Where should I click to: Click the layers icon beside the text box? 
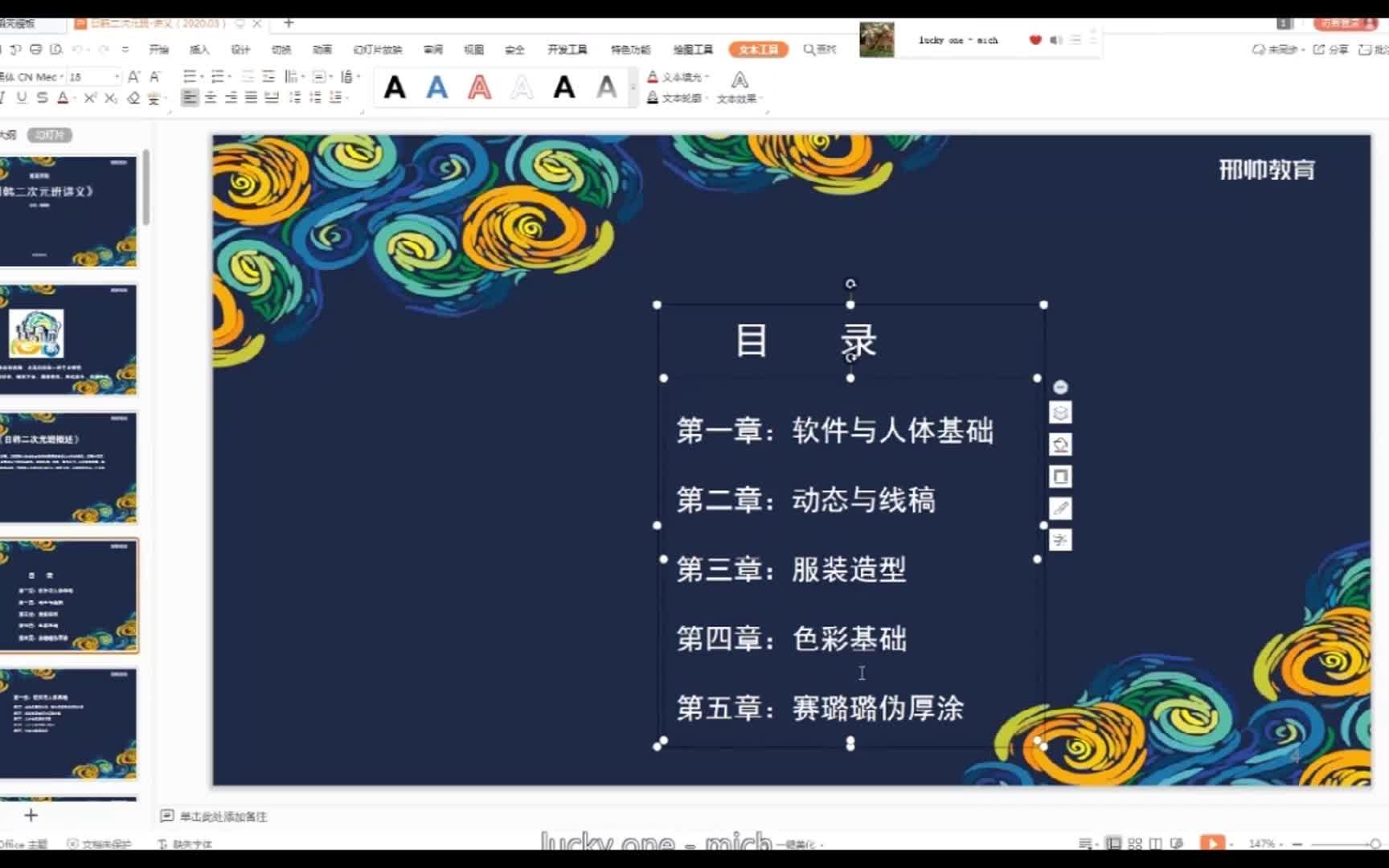click(1060, 413)
